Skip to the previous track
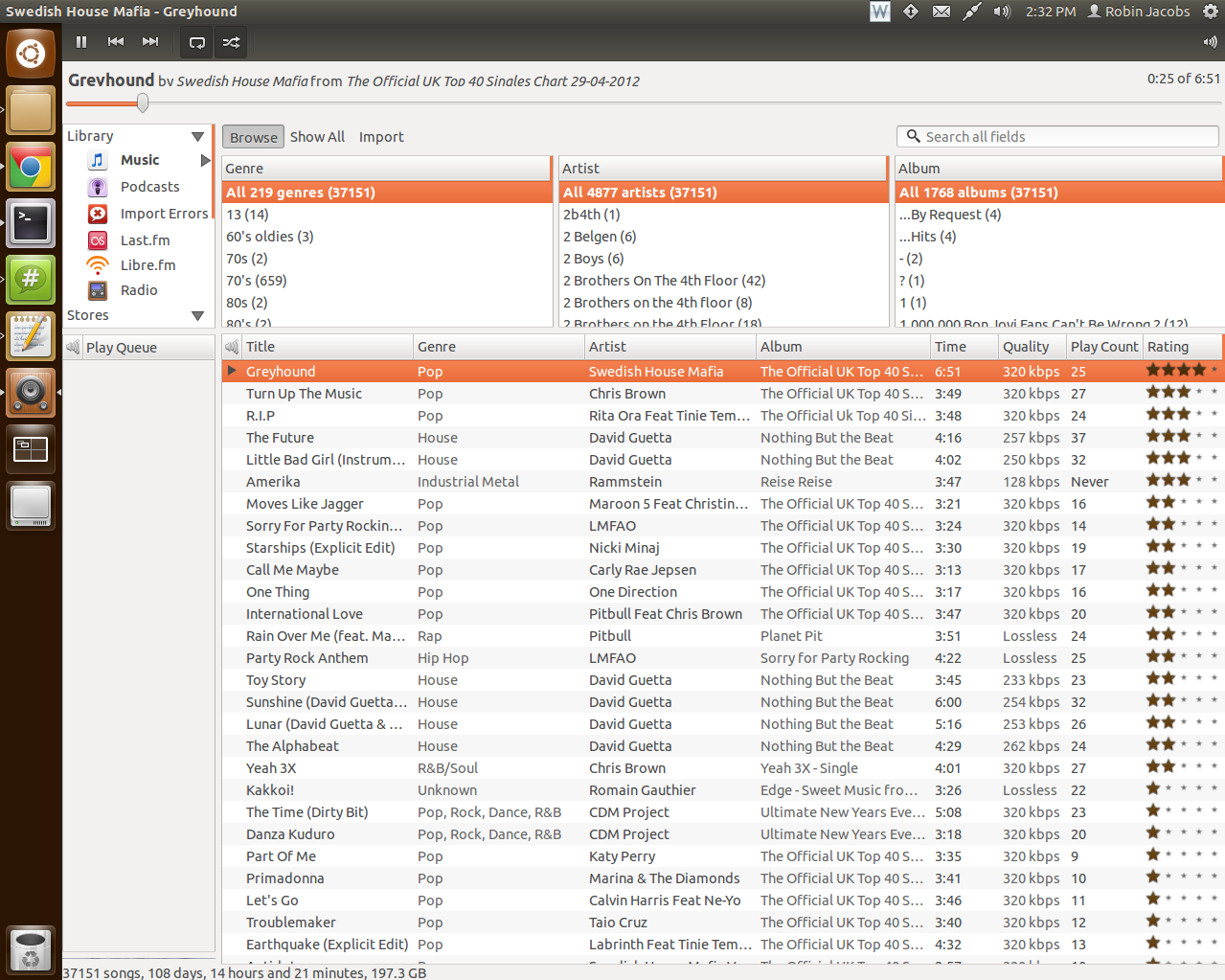The image size is (1225, 980). tap(116, 42)
